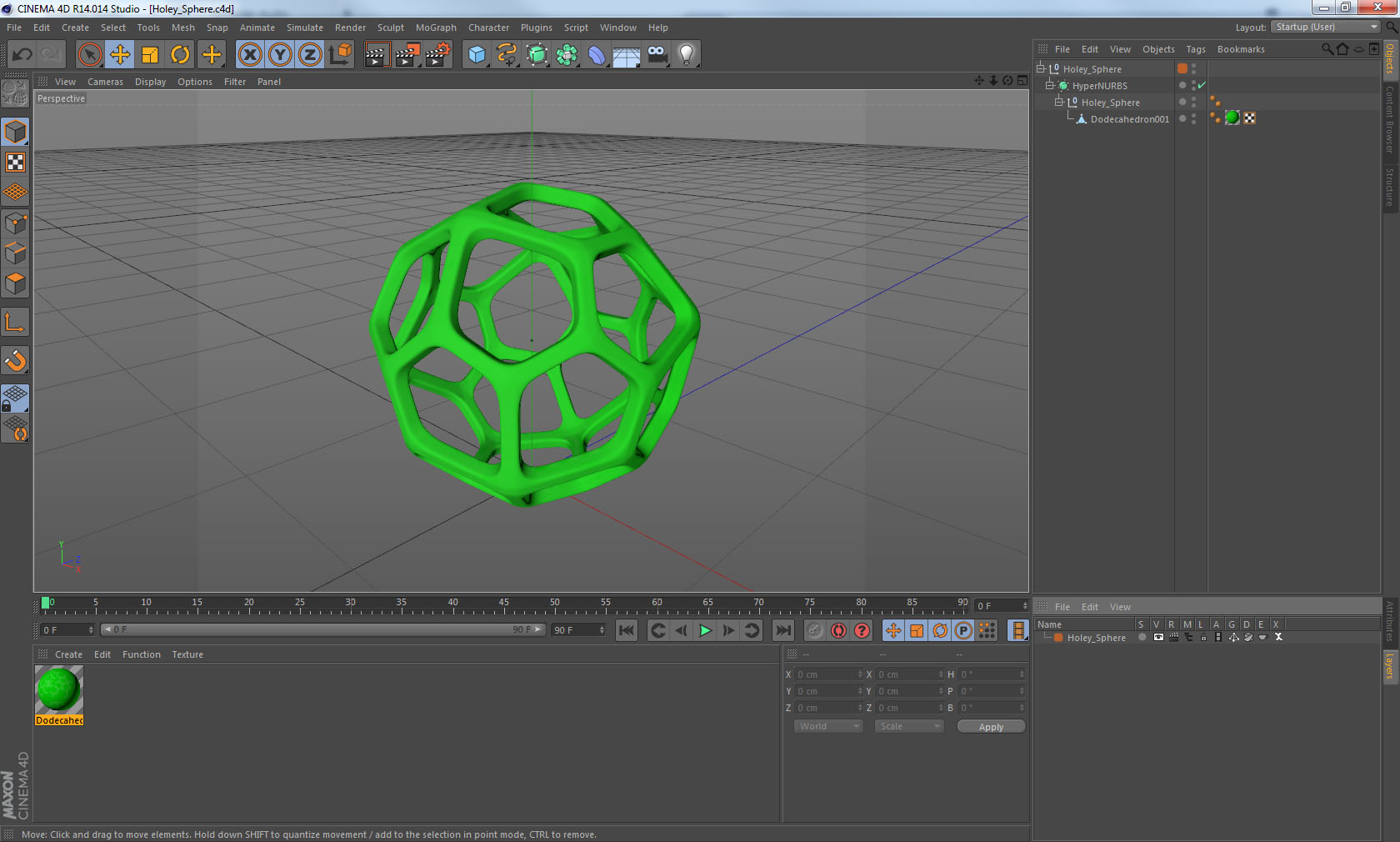Toggle X axis lock
The width and height of the screenshot is (1400, 842).
click(x=249, y=55)
